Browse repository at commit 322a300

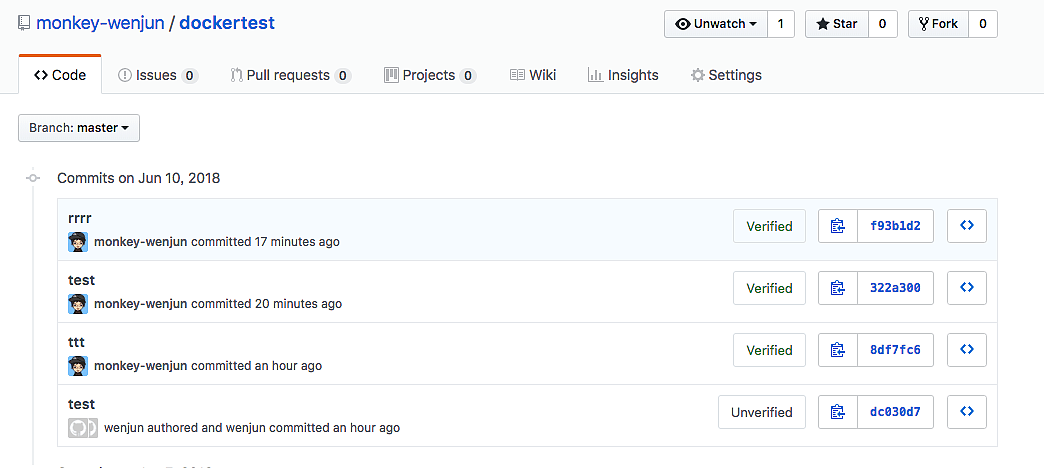966,288
